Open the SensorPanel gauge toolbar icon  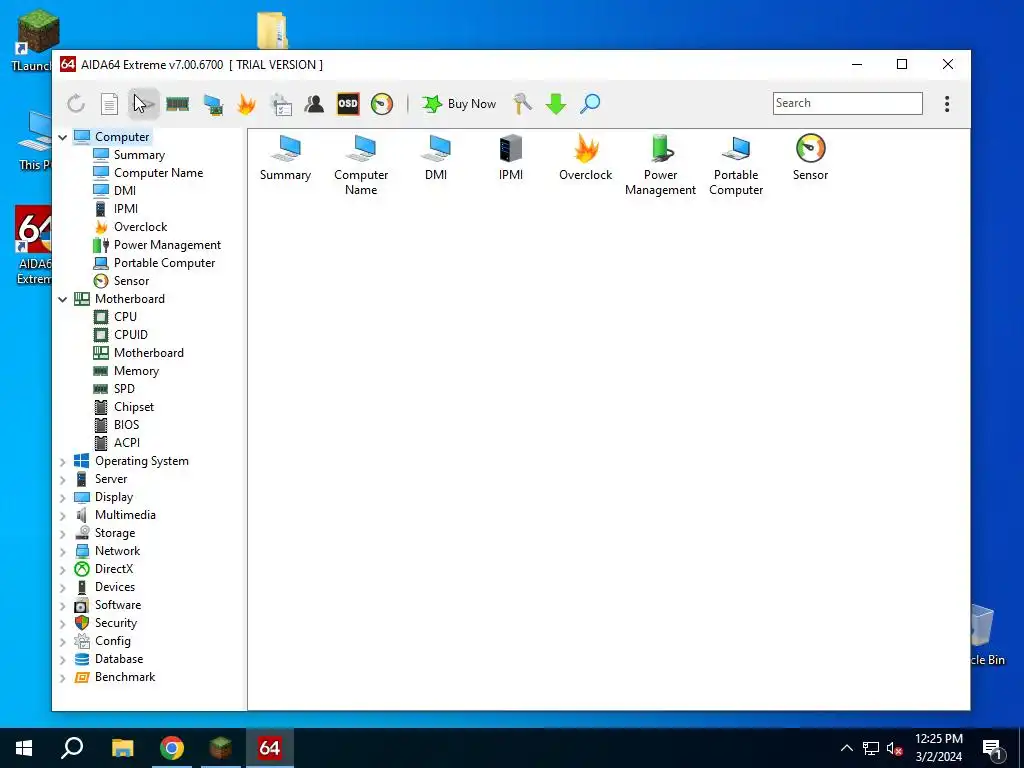pos(382,103)
